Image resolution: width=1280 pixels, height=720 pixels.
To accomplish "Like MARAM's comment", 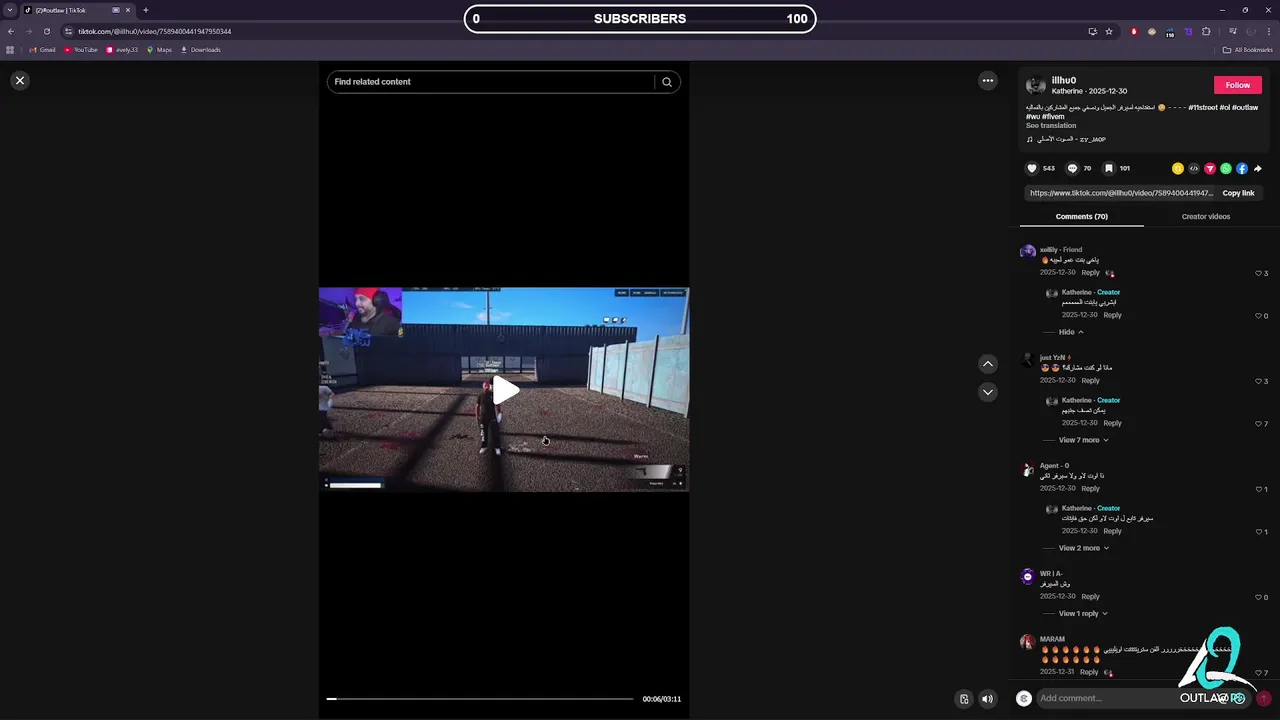I will 1259,673.
